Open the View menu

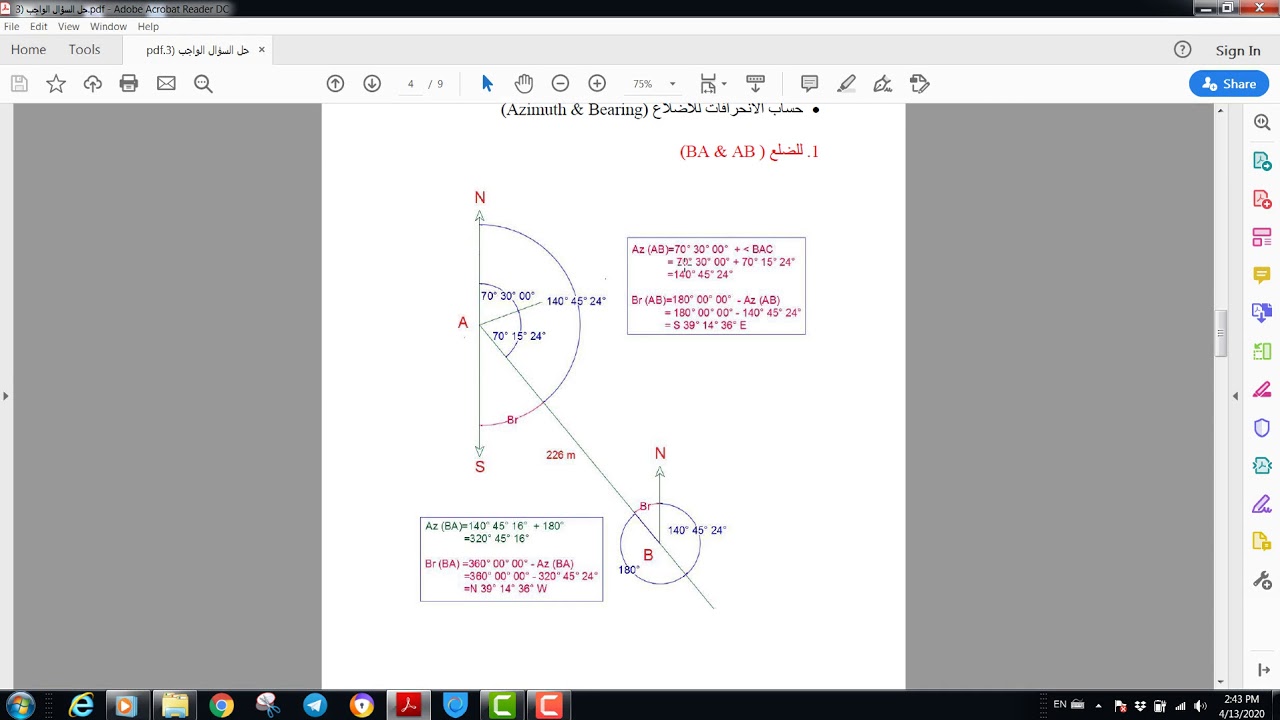click(68, 27)
